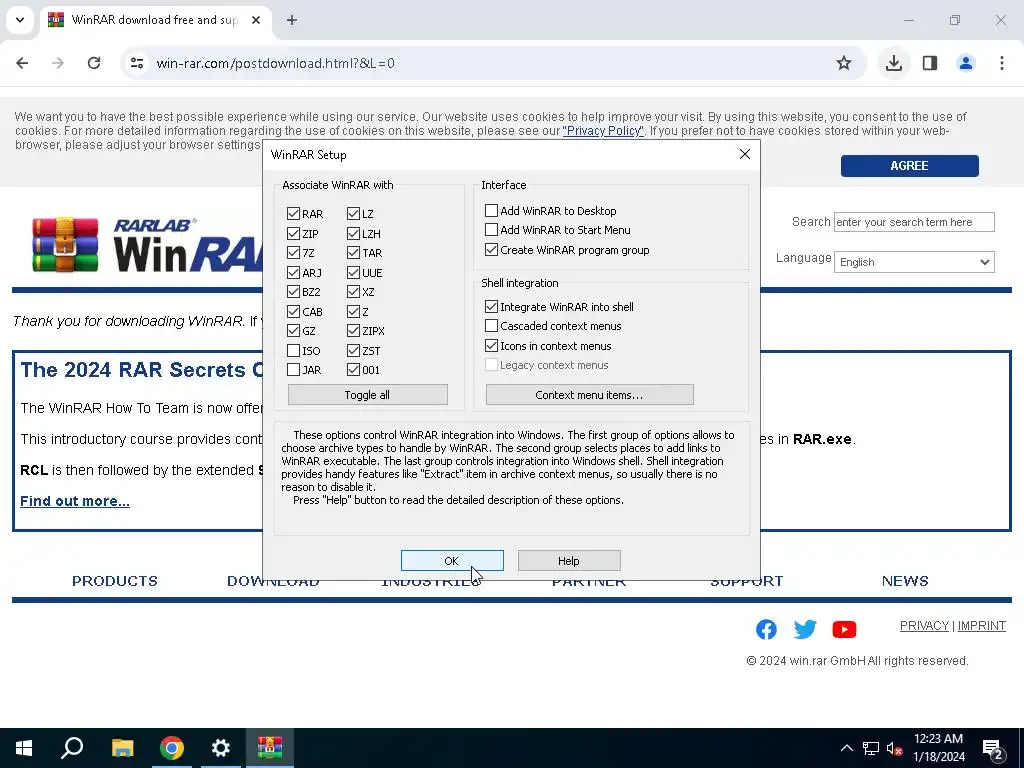Open taskbar search magnifier
The width and height of the screenshot is (1024, 768).
(72, 748)
